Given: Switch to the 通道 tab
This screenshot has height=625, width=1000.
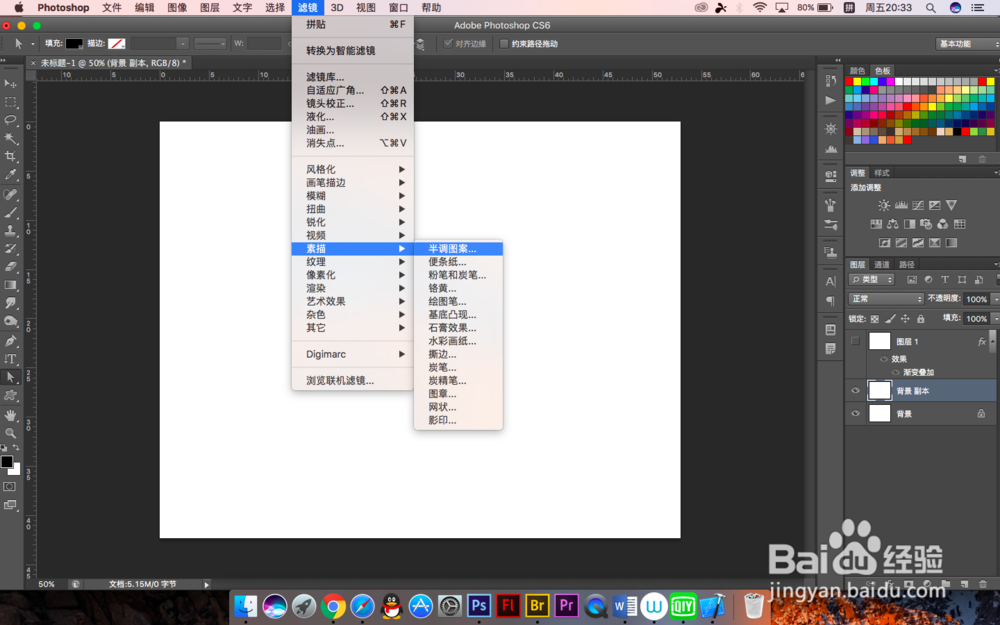Looking at the screenshot, I should [880, 265].
